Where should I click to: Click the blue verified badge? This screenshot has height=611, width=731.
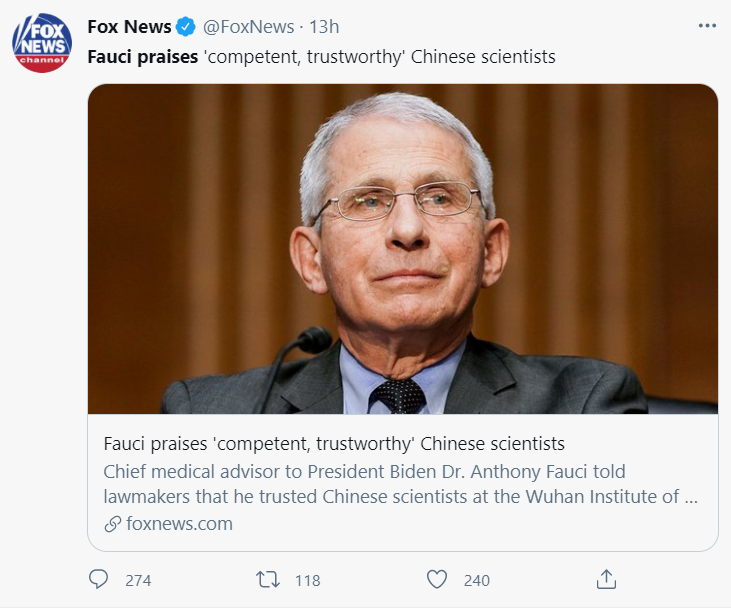(x=186, y=27)
